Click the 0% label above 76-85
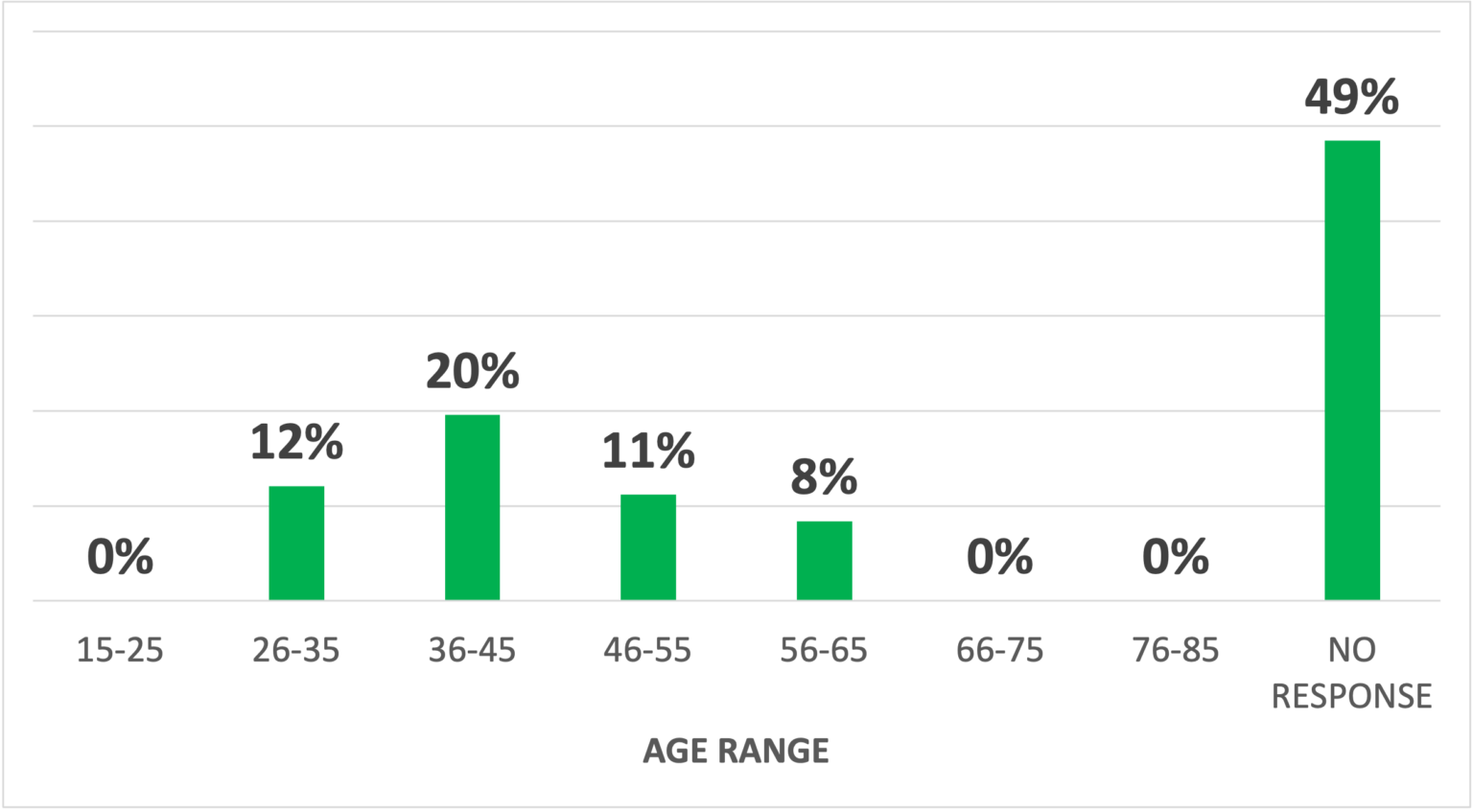The height and width of the screenshot is (812, 1473). pos(1176,557)
